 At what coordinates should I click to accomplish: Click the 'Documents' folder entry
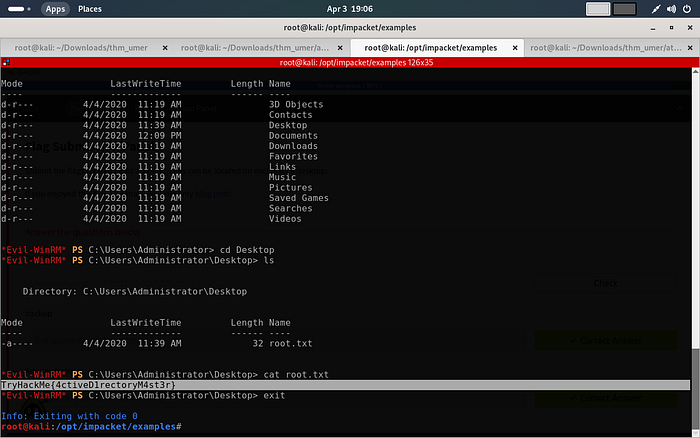point(293,135)
